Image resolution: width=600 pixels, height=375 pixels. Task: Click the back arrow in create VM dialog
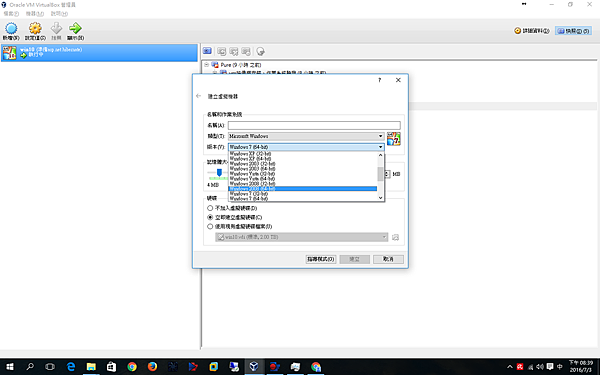coord(198,96)
